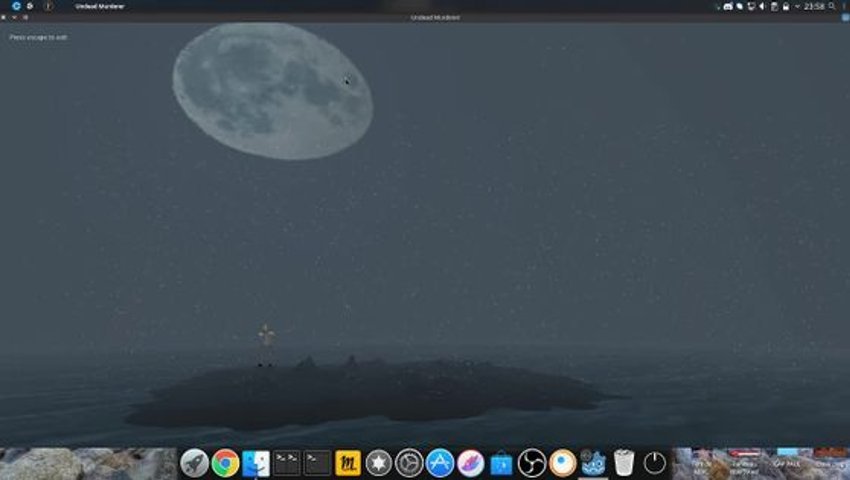This screenshot has height=480, width=850.
Task: Switch to the Godot engine dock icon
Action: 593,463
